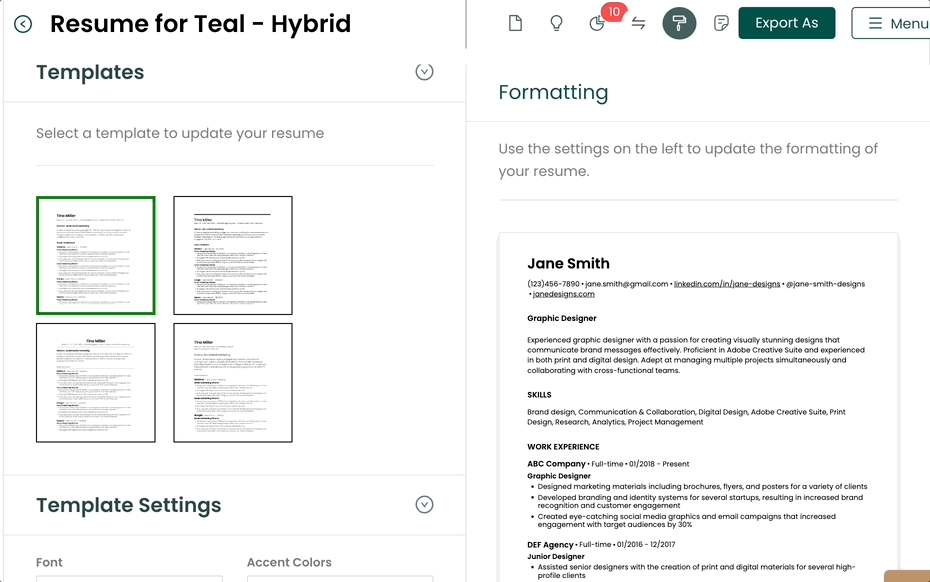This screenshot has height=582, width=930.
Task: Open the pie chart icon showing 10 notifications
Action: pyautogui.click(x=597, y=22)
